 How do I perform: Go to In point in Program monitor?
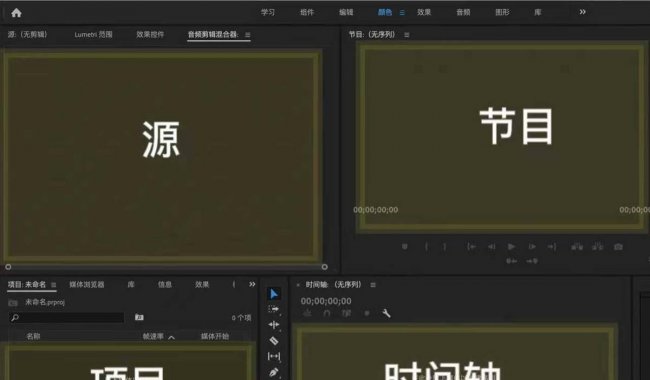(471, 247)
